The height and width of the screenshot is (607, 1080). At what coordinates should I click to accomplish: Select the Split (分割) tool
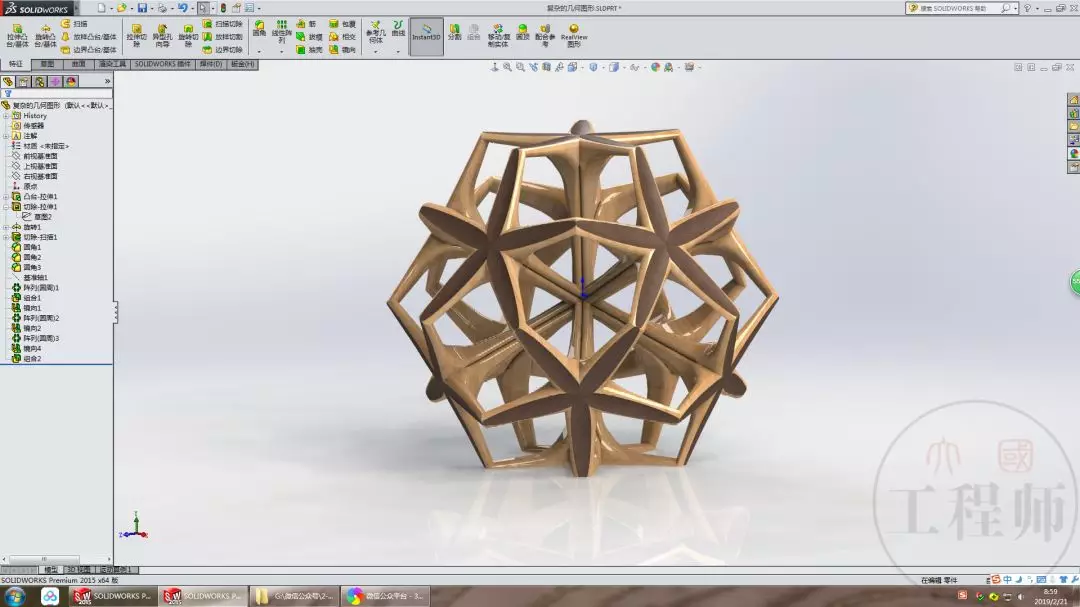click(x=455, y=31)
